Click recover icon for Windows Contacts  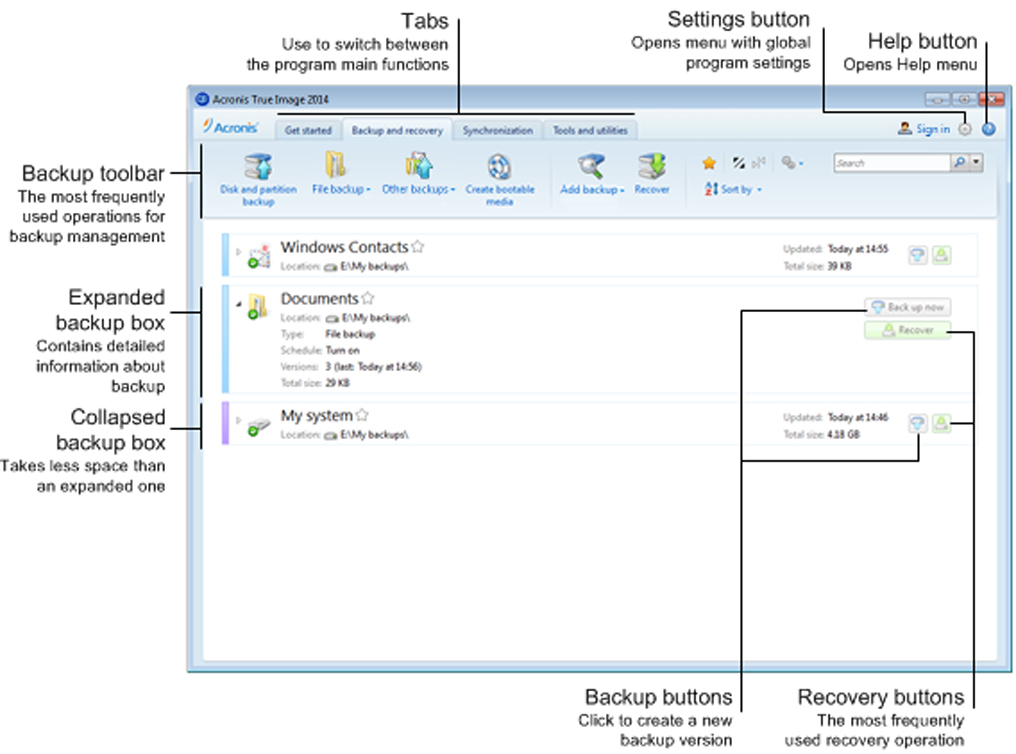(x=941, y=255)
